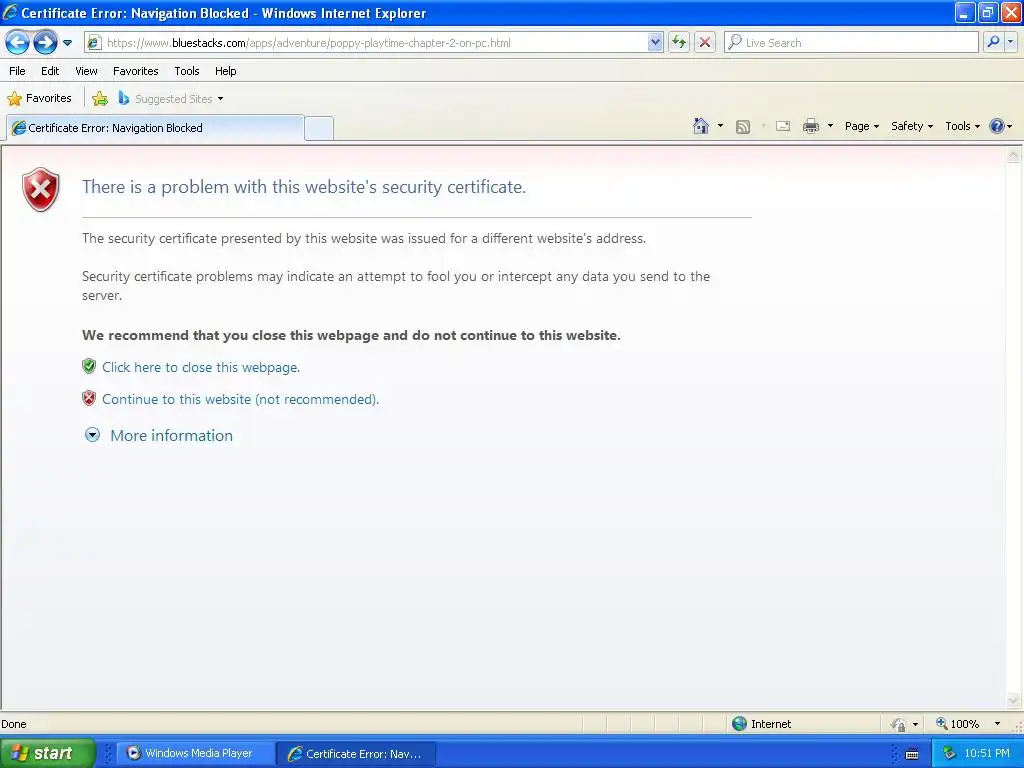Open the Safety command bar menu
Image resolution: width=1024 pixels, height=768 pixels.
[x=912, y=126]
